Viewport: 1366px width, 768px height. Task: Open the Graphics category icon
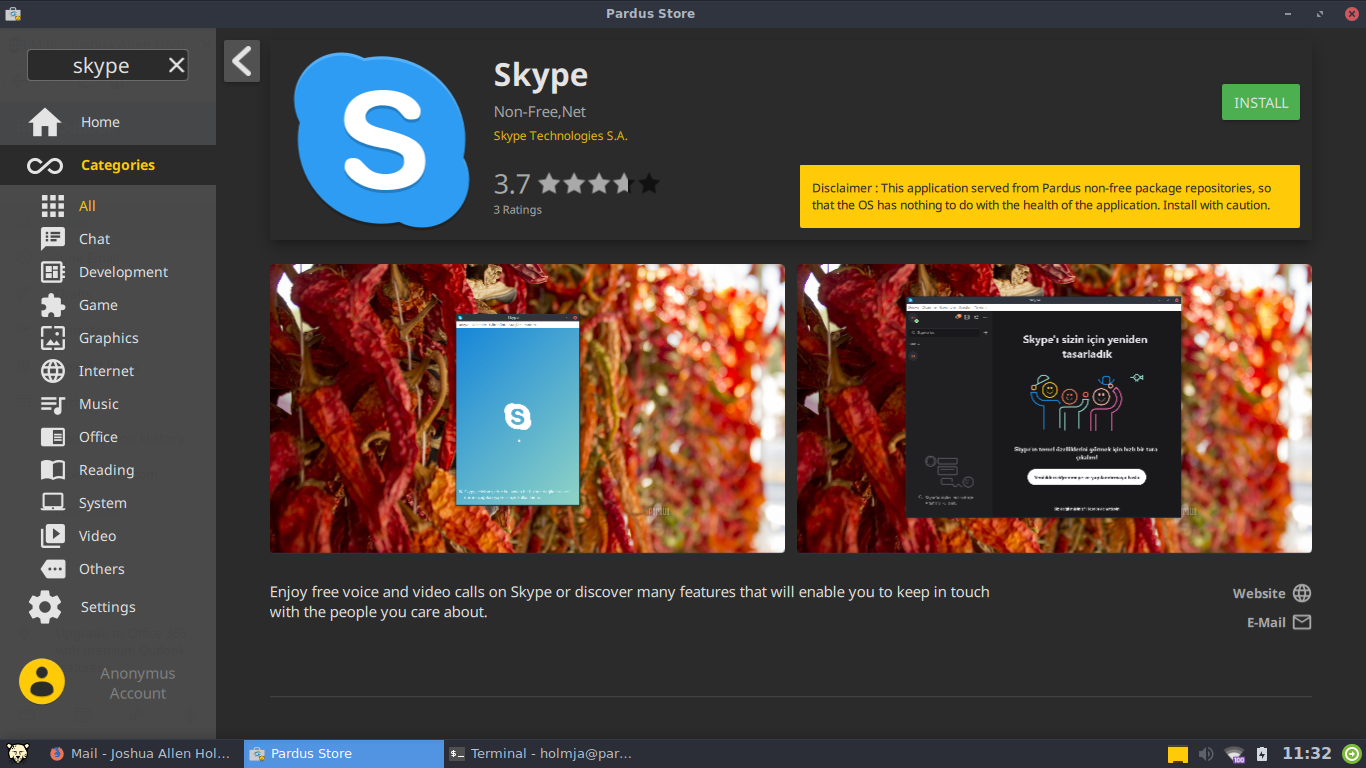click(53, 338)
